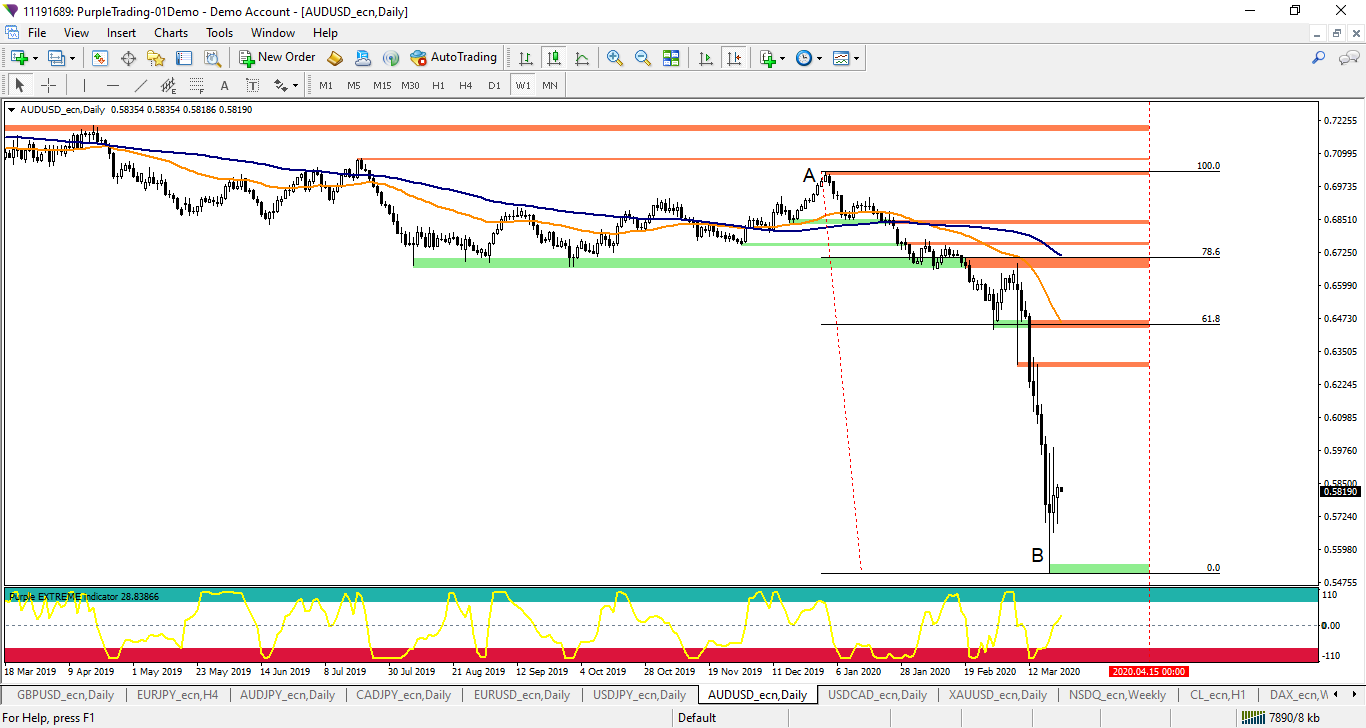Open the Insert menu
The width and height of the screenshot is (1366, 728).
122,33
